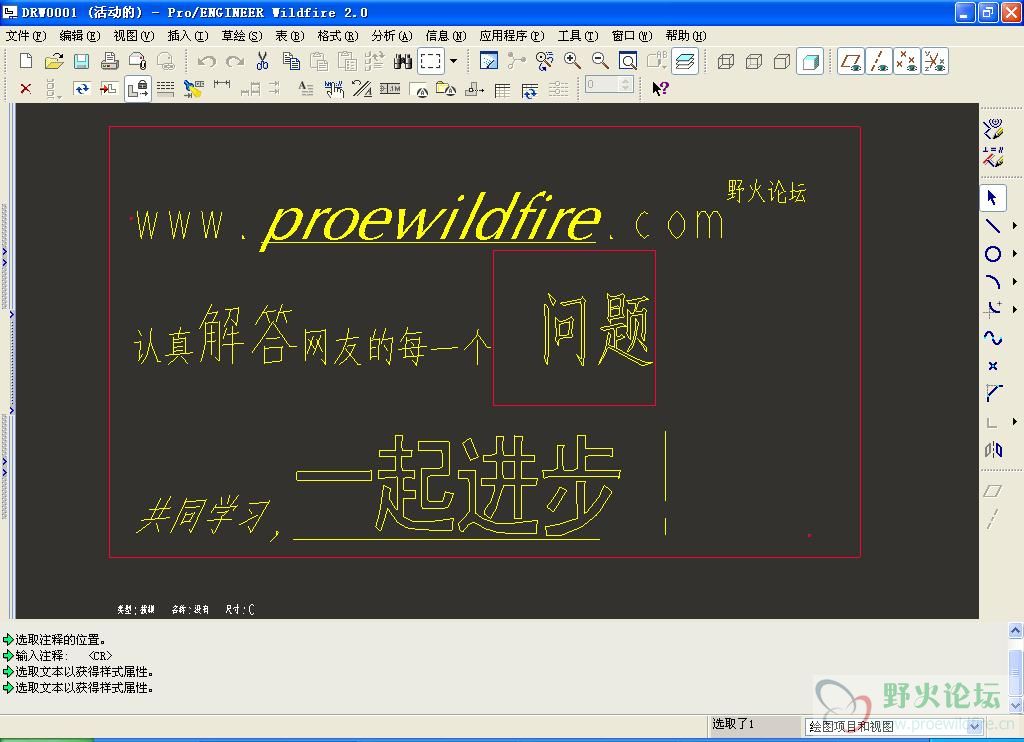Click the dashed rectangle selection tool
Screen dimensions: 1024x742
point(431,61)
